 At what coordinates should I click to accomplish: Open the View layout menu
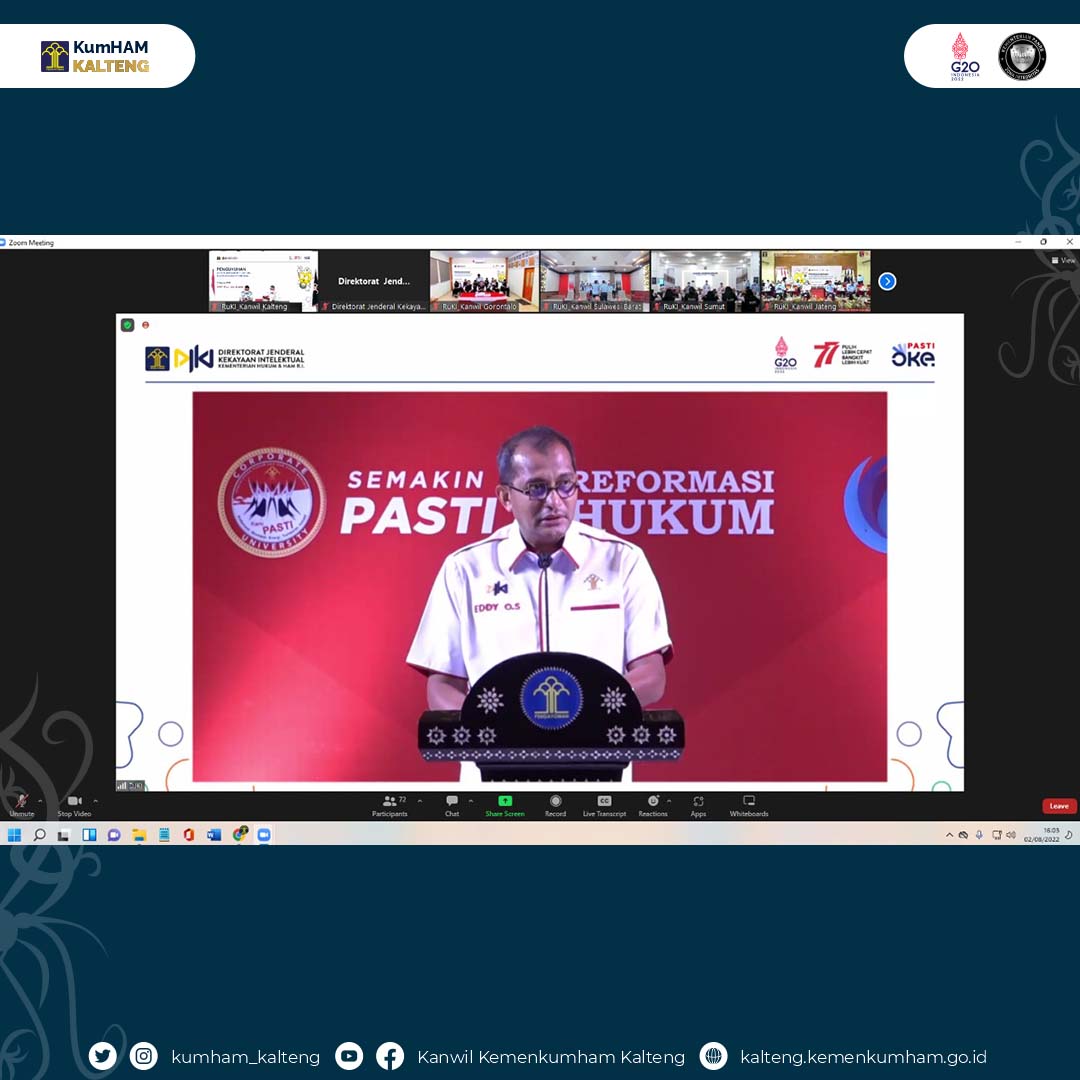click(1063, 260)
